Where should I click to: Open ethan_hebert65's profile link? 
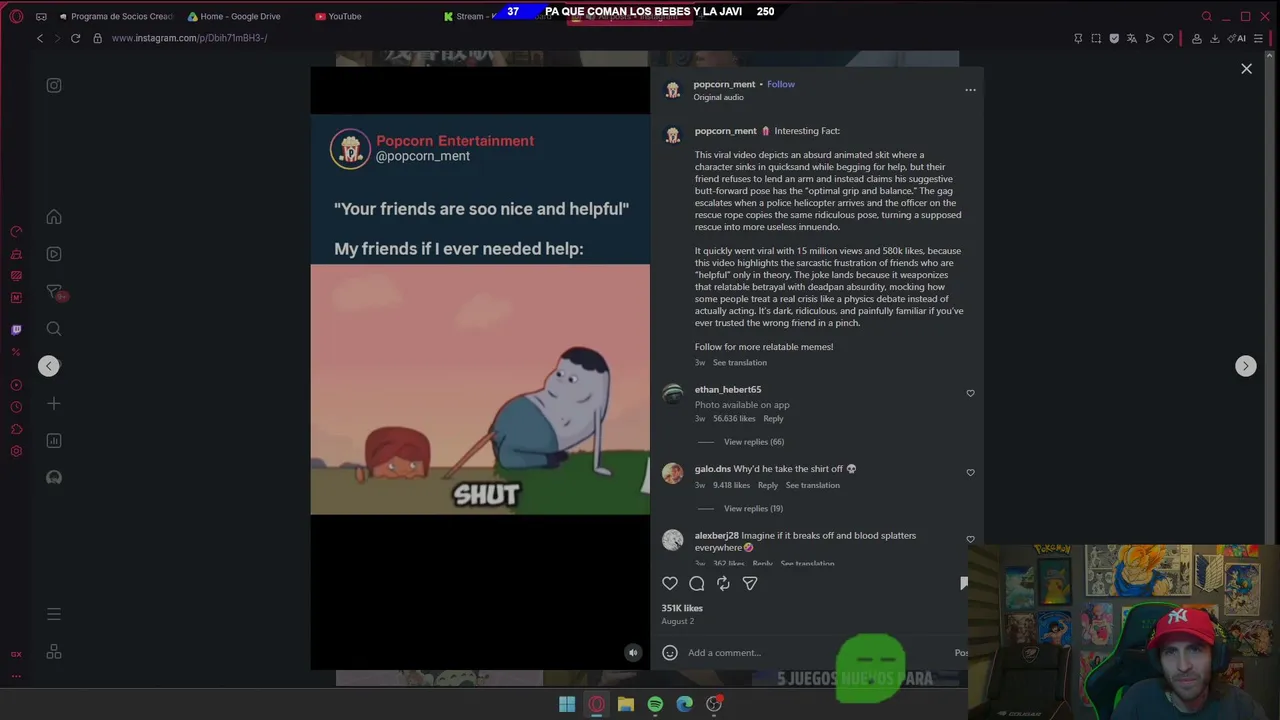728,390
